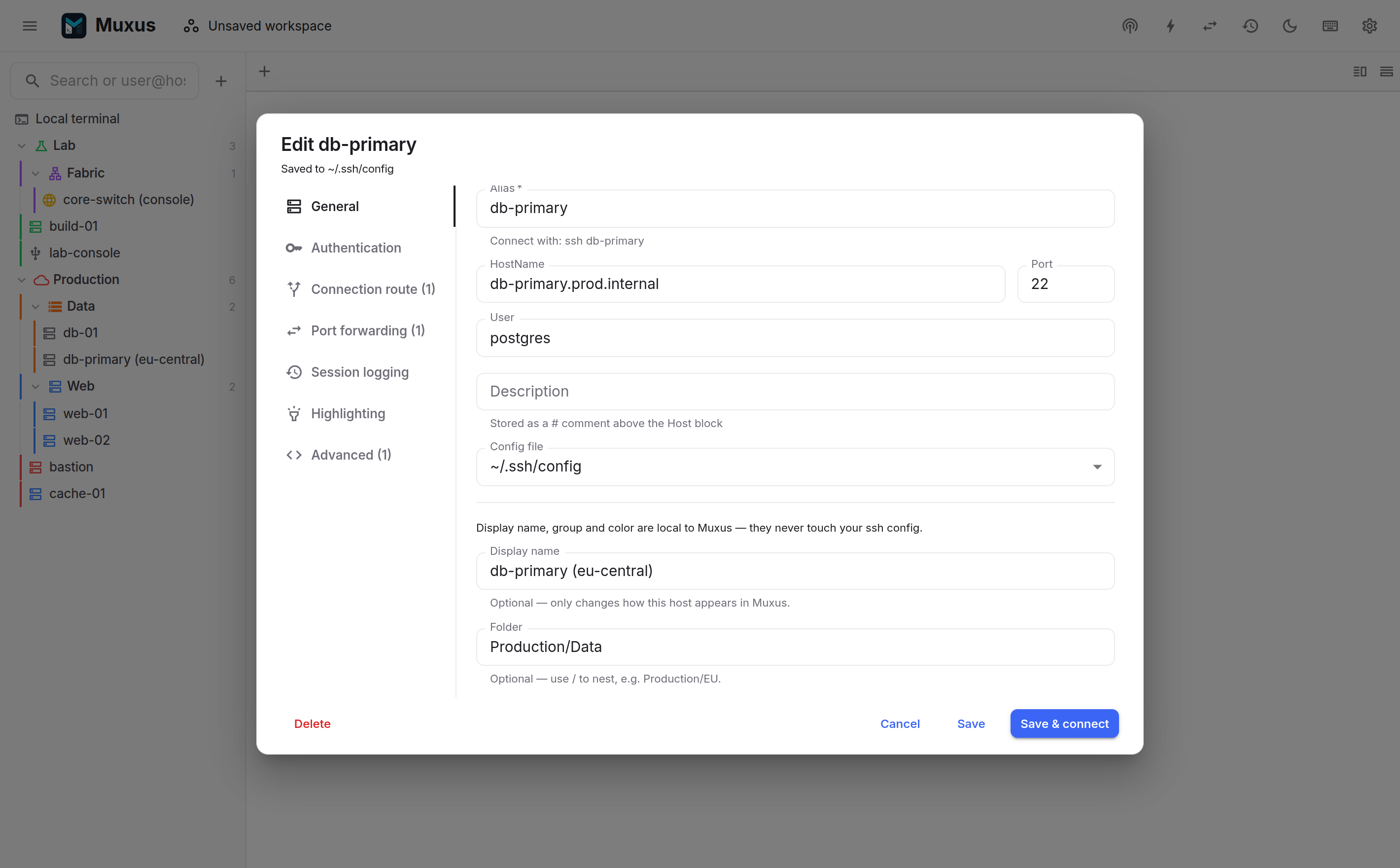Click the Muxus logo icon
The height and width of the screenshot is (868, 1400).
[x=73, y=26]
